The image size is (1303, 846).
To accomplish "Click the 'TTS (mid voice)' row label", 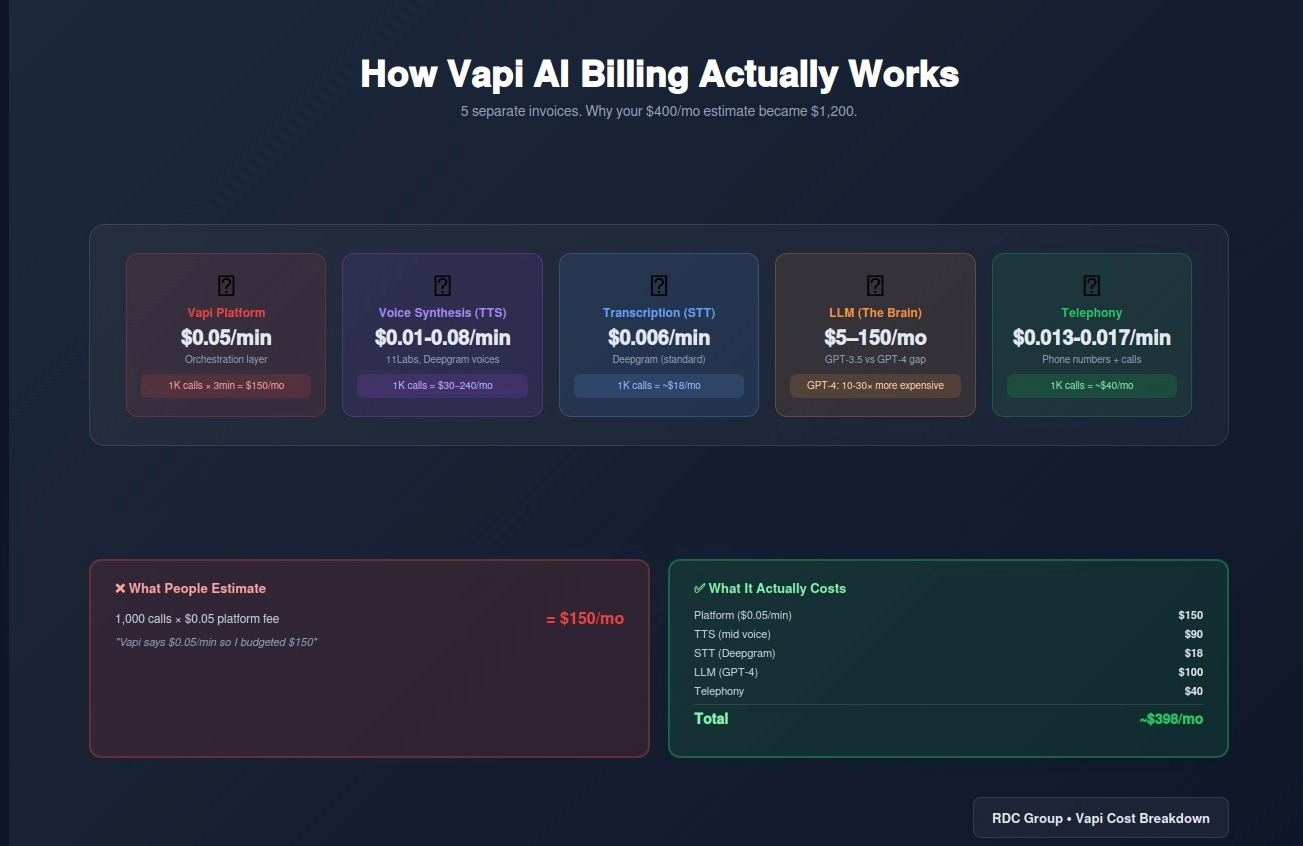I will tap(732, 634).
